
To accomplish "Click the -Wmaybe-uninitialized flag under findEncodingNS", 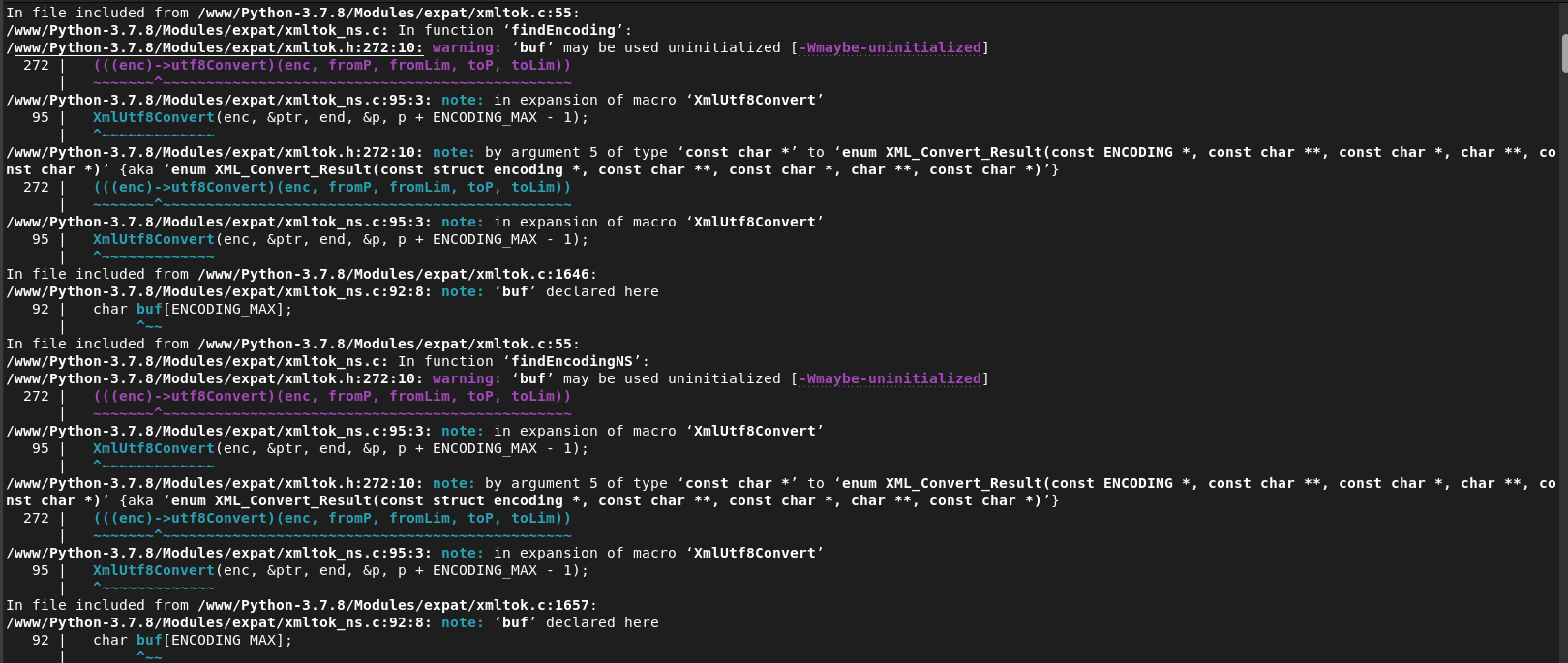I will click(x=890, y=378).
